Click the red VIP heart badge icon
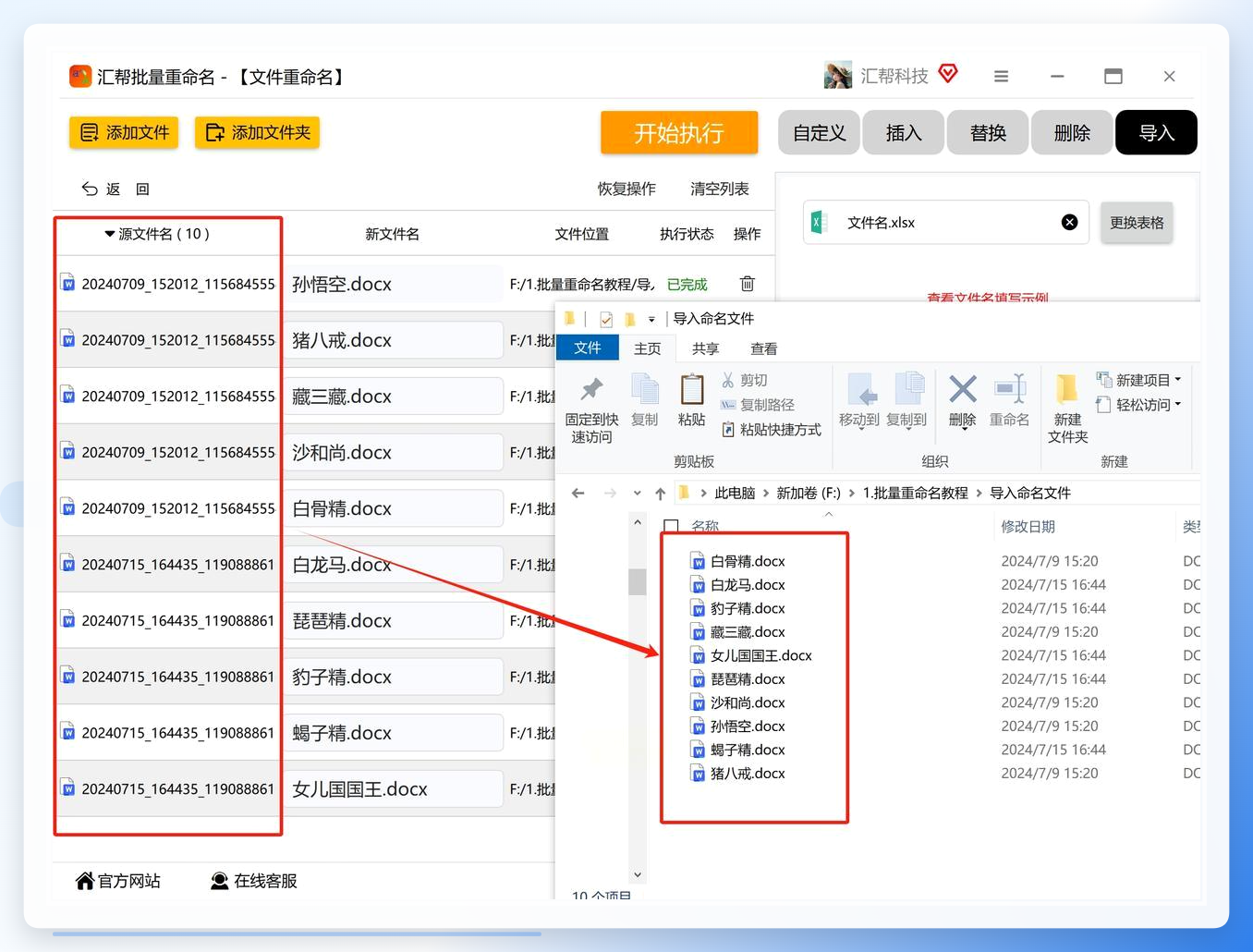This screenshot has height=952, width=1253. [x=948, y=73]
